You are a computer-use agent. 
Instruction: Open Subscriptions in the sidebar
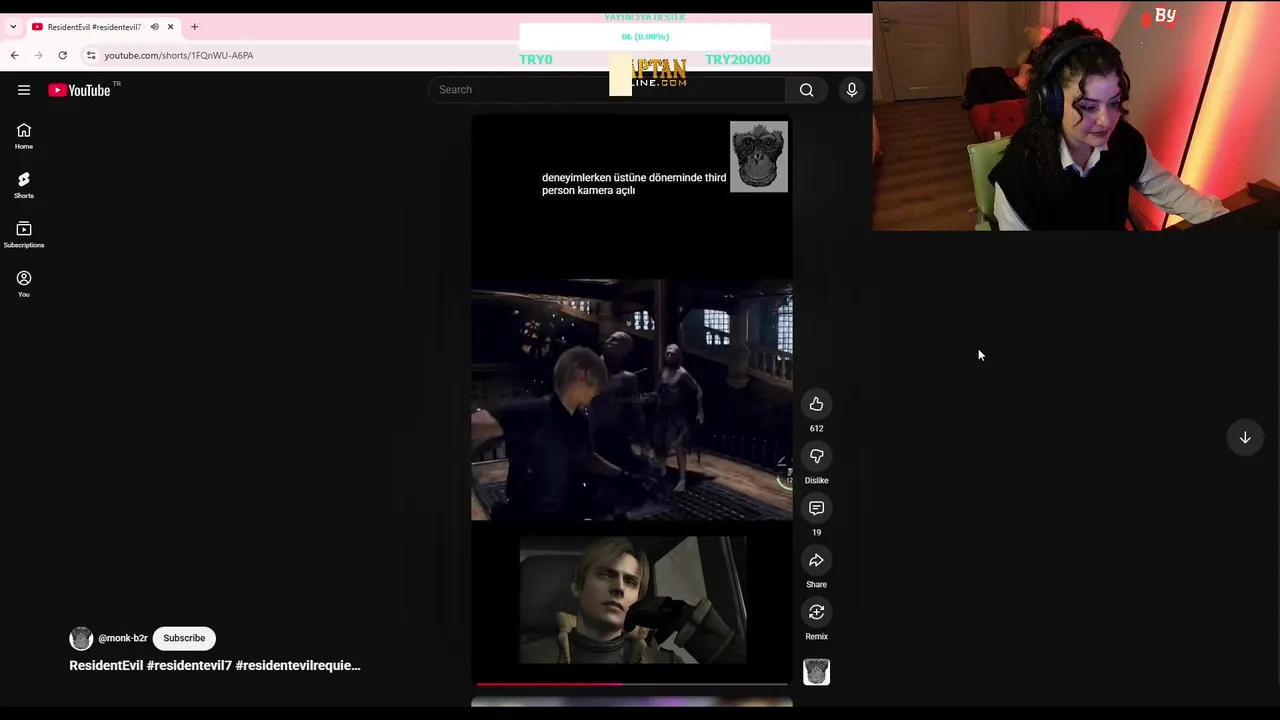pyautogui.click(x=24, y=235)
